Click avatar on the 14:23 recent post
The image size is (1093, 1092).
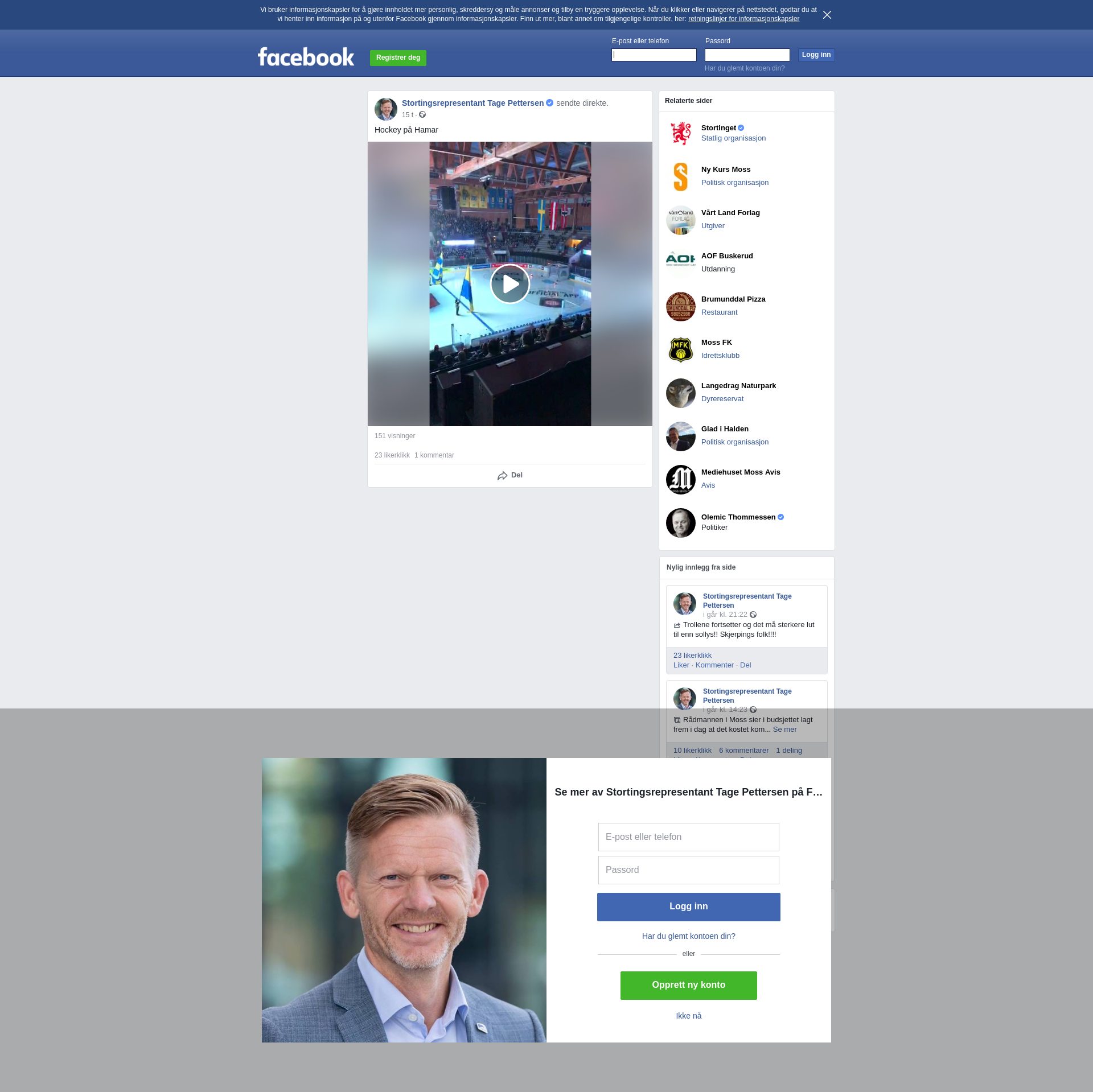[685, 699]
